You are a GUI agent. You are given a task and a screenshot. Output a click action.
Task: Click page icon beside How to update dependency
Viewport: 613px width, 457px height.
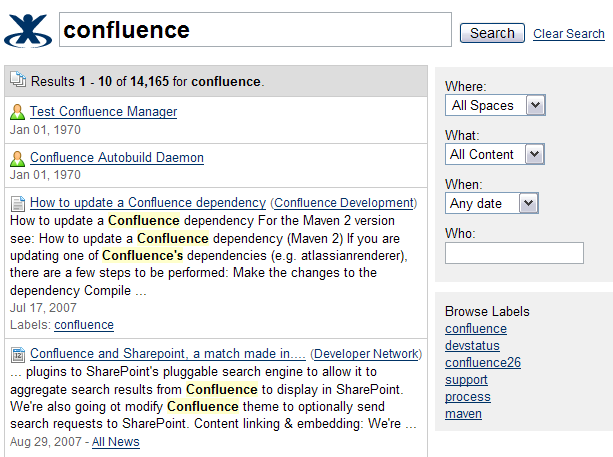18,203
